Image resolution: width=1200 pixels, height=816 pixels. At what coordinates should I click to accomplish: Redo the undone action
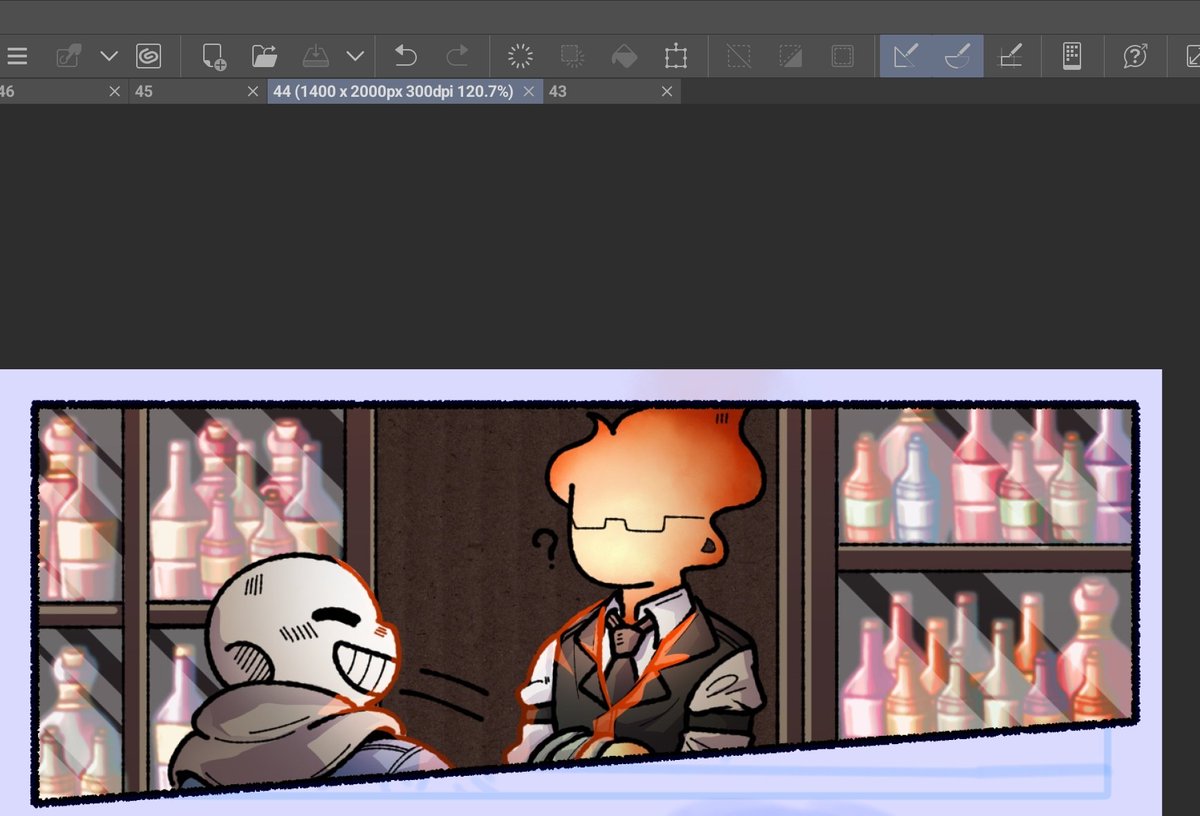coord(459,55)
